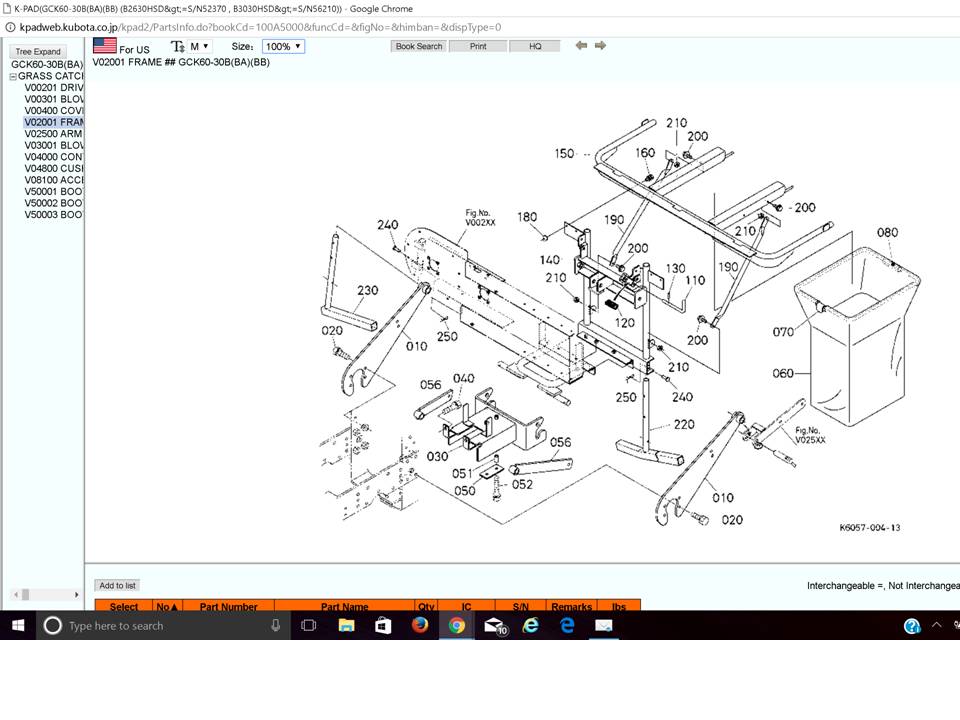Click part label 220 in diagram
This screenshot has height=720, width=960.
click(684, 424)
